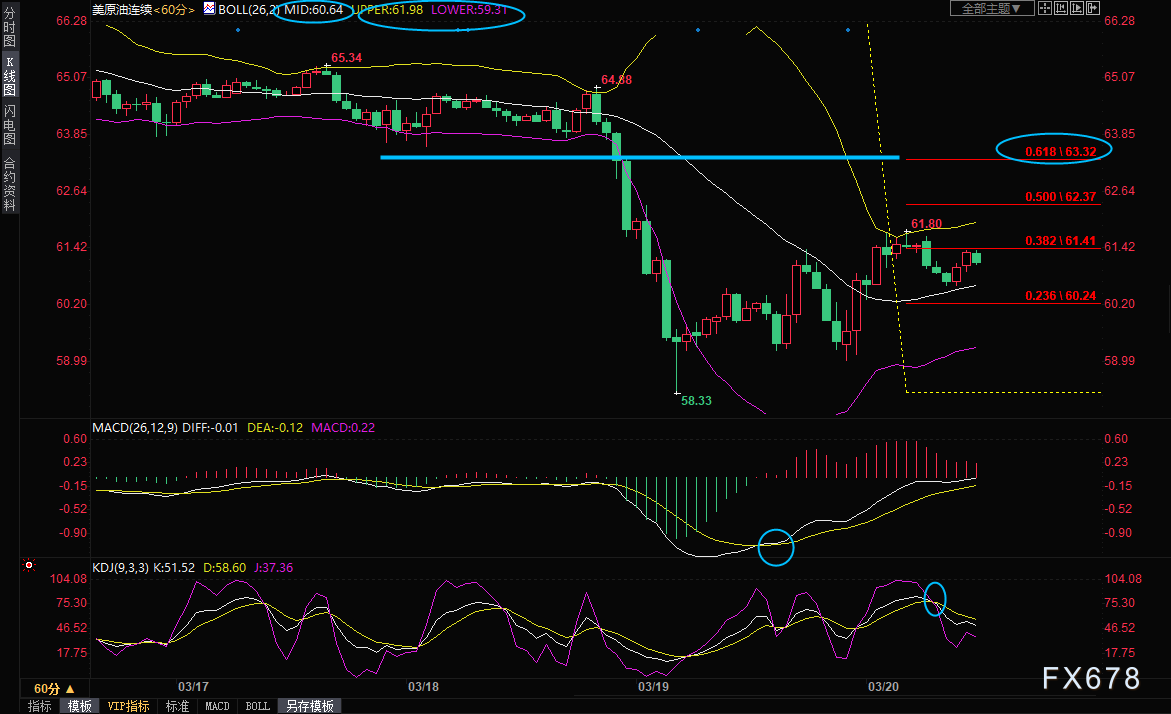Click the MACD(26,12,9) indicator label
This screenshot has width=1171, height=714.
coord(135,428)
